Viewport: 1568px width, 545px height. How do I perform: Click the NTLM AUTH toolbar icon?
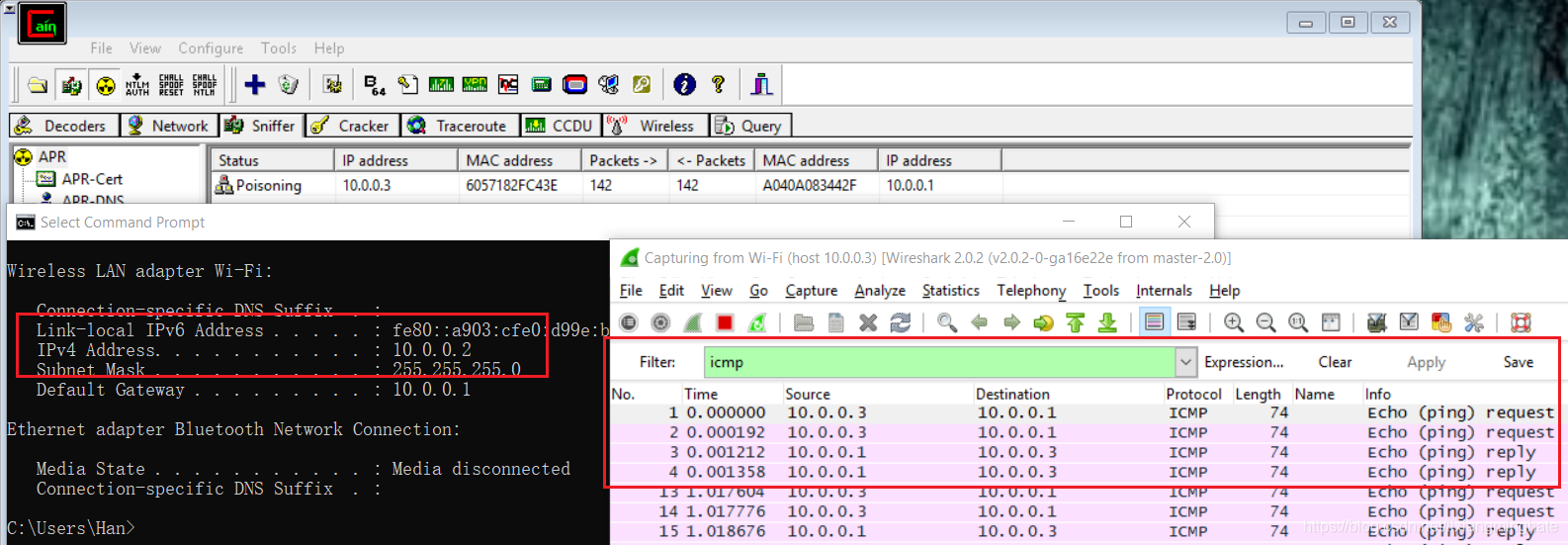[137, 85]
